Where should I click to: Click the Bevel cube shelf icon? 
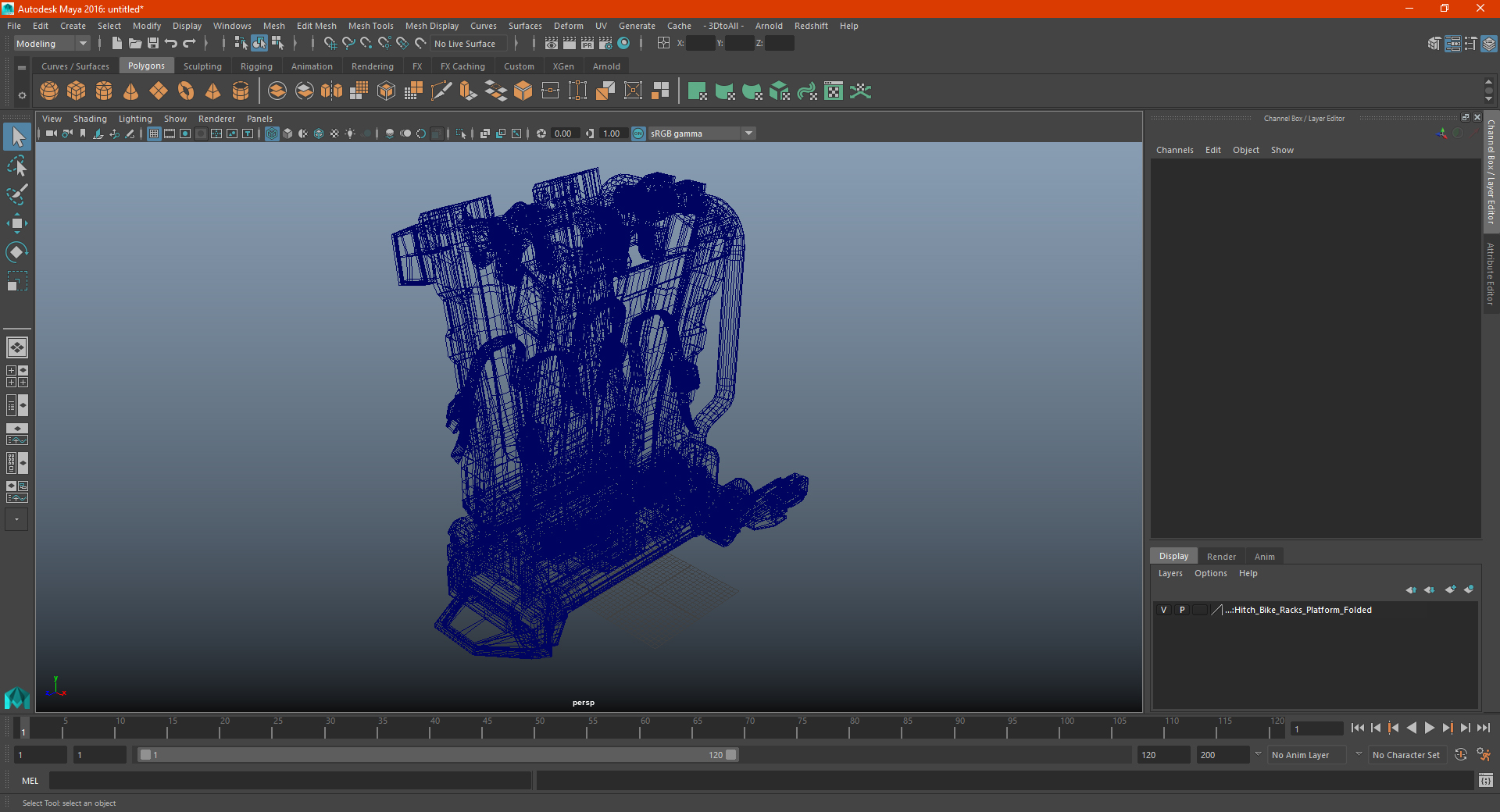tap(523, 91)
